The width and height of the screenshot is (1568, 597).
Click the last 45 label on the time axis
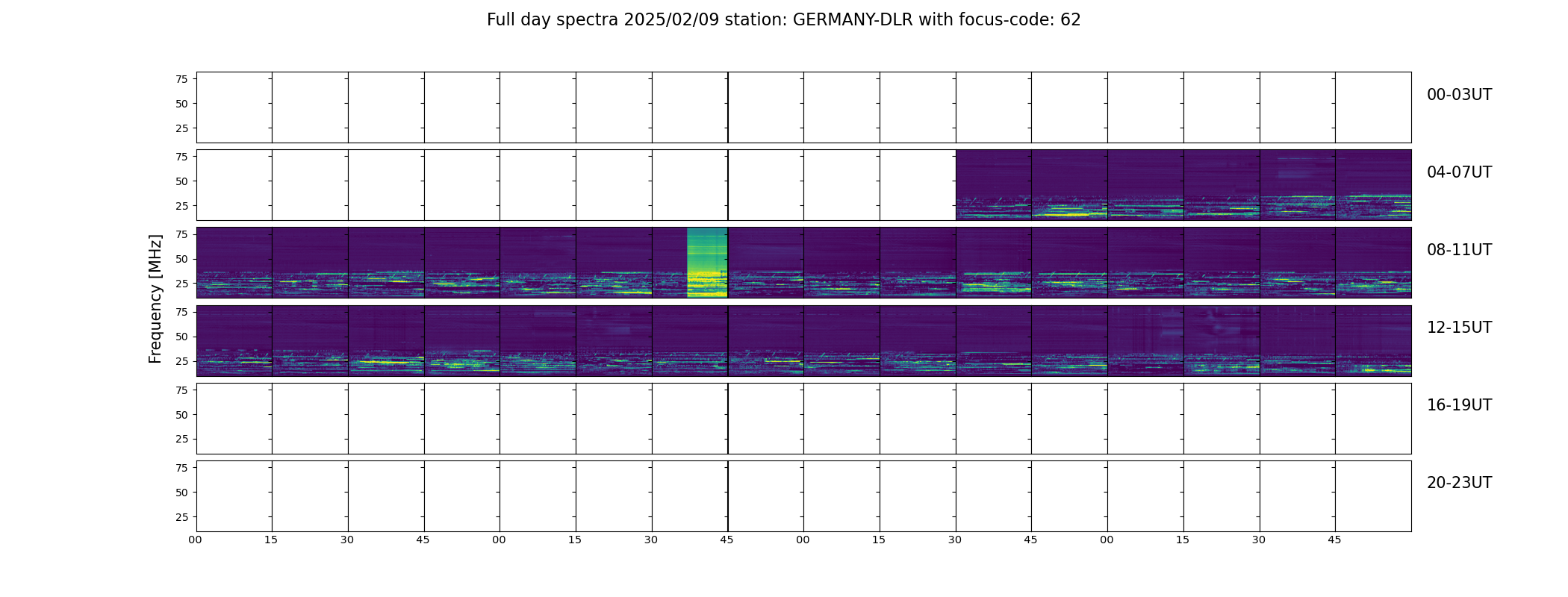pos(1334,540)
